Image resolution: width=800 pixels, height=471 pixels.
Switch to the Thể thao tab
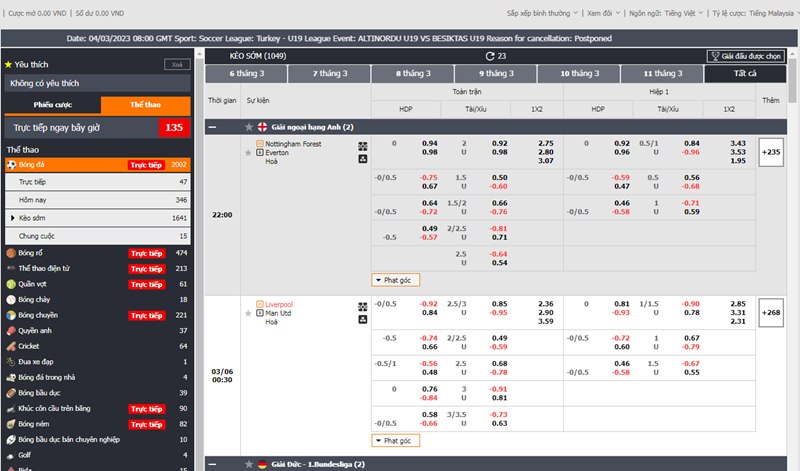coord(145,105)
